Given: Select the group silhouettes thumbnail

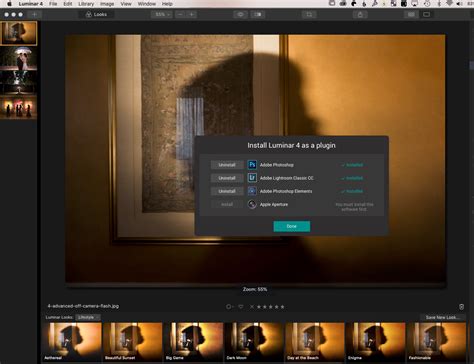Looking at the screenshot, I should point(19,107).
